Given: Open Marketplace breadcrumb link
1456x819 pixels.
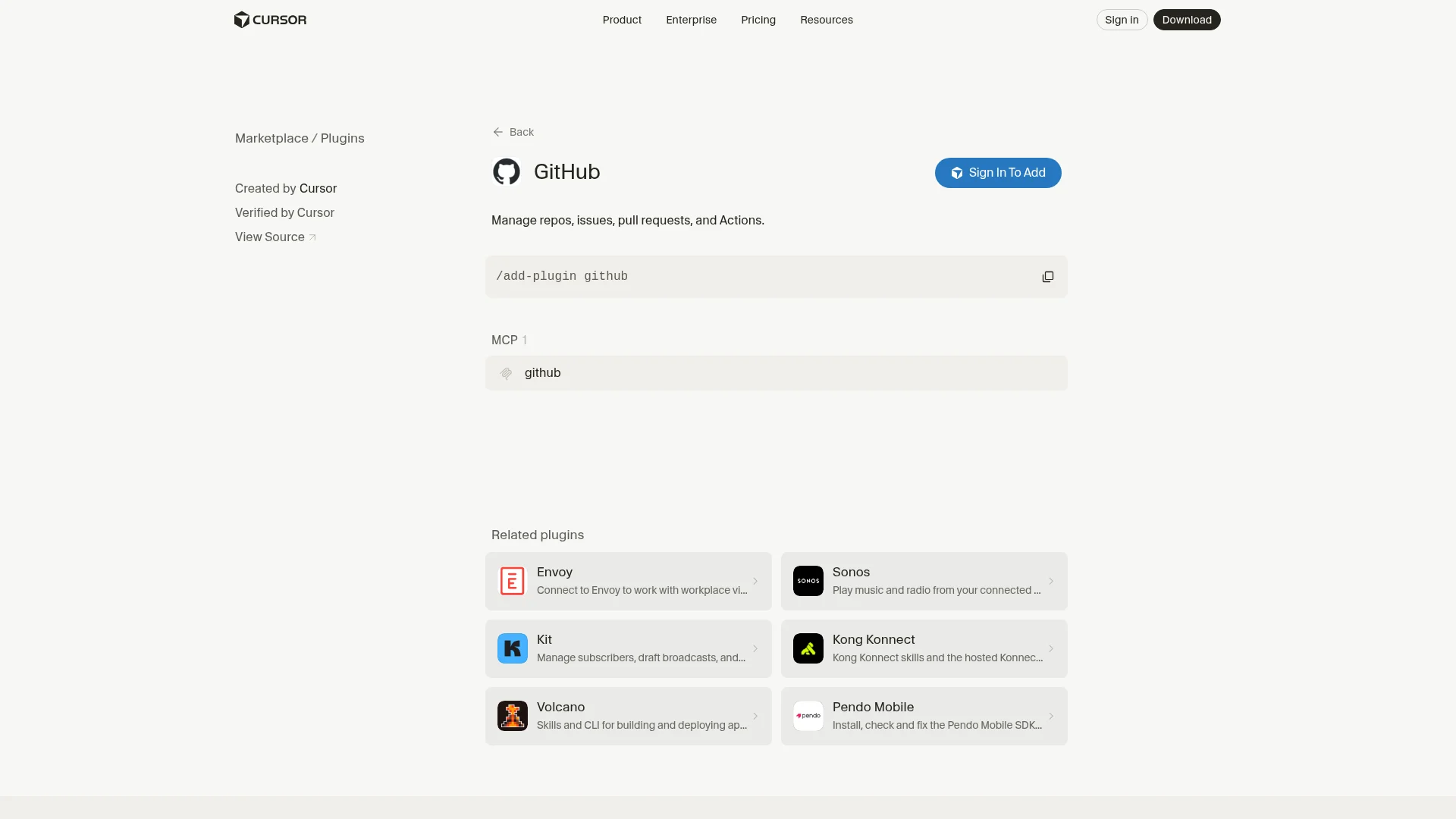Looking at the screenshot, I should [x=271, y=138].
